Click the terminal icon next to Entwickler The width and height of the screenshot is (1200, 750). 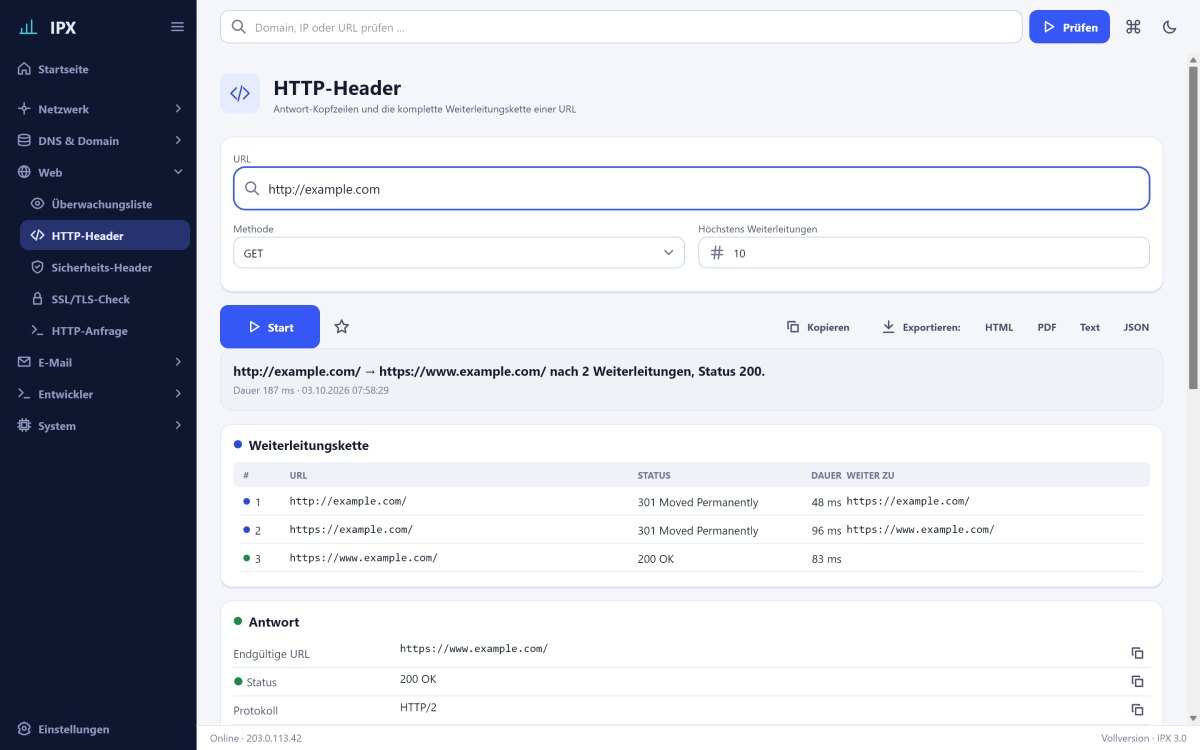[24, 394]
